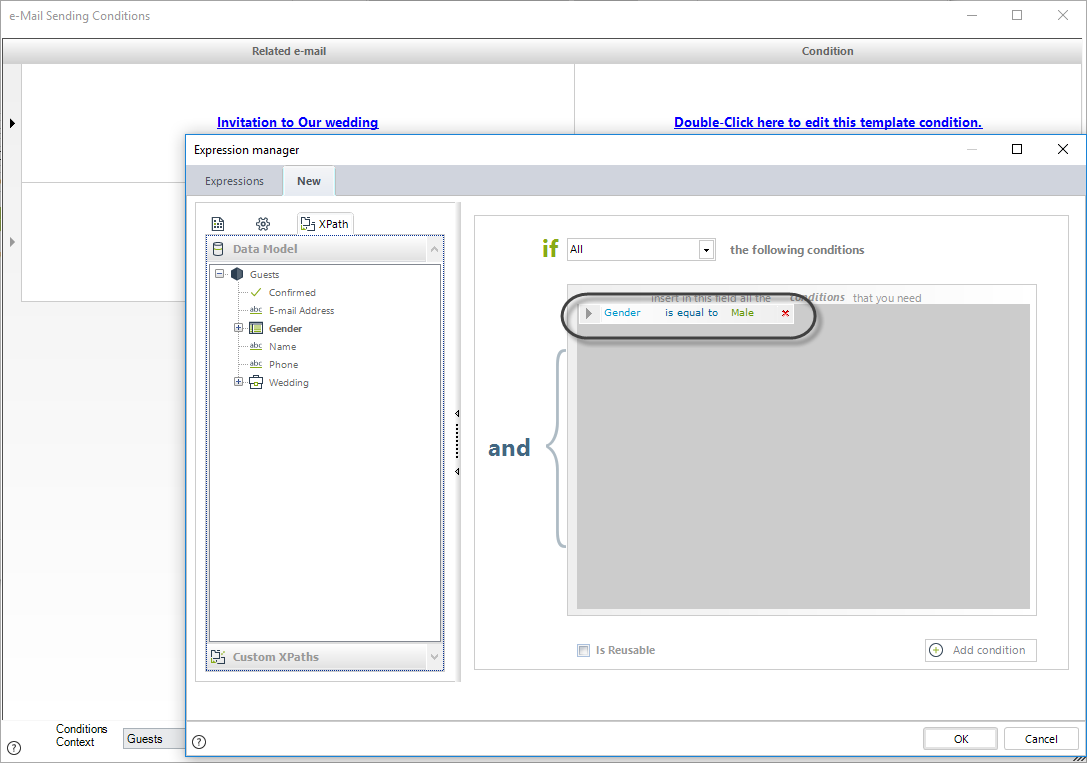Viewport: 1087px width, 763px height.
Task: Select the Gender attribute in tree
Action: 286,328
